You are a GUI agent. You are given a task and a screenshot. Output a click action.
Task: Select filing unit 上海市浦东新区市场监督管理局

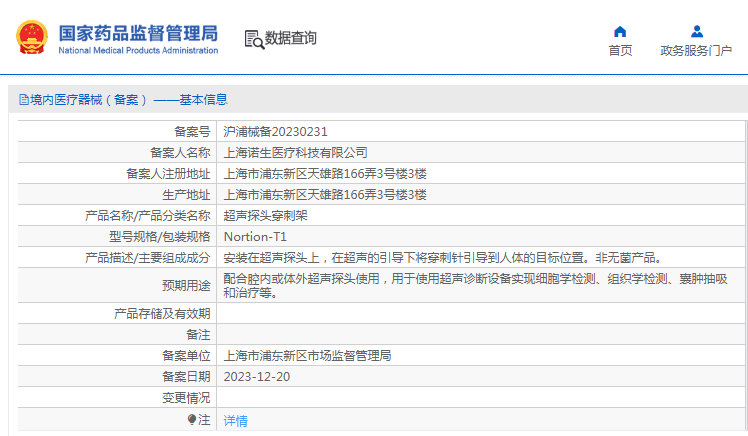tap(307, 356)
